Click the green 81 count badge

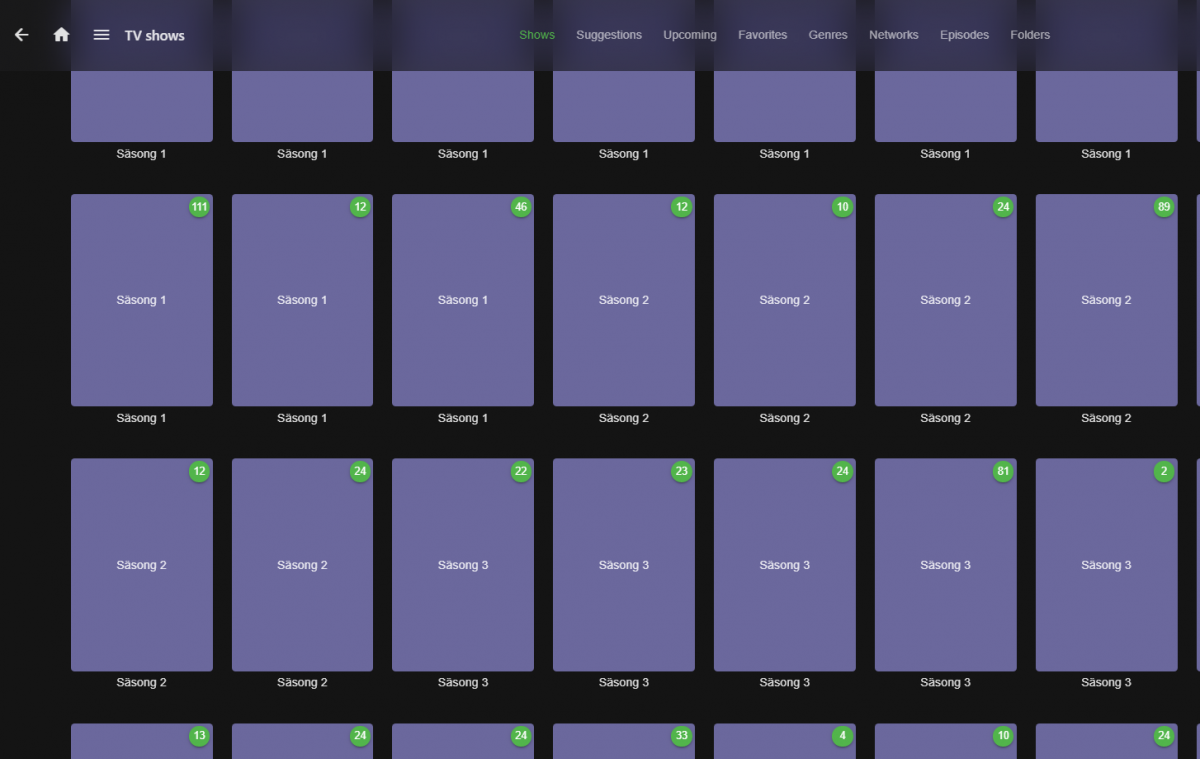[1003, 472]
